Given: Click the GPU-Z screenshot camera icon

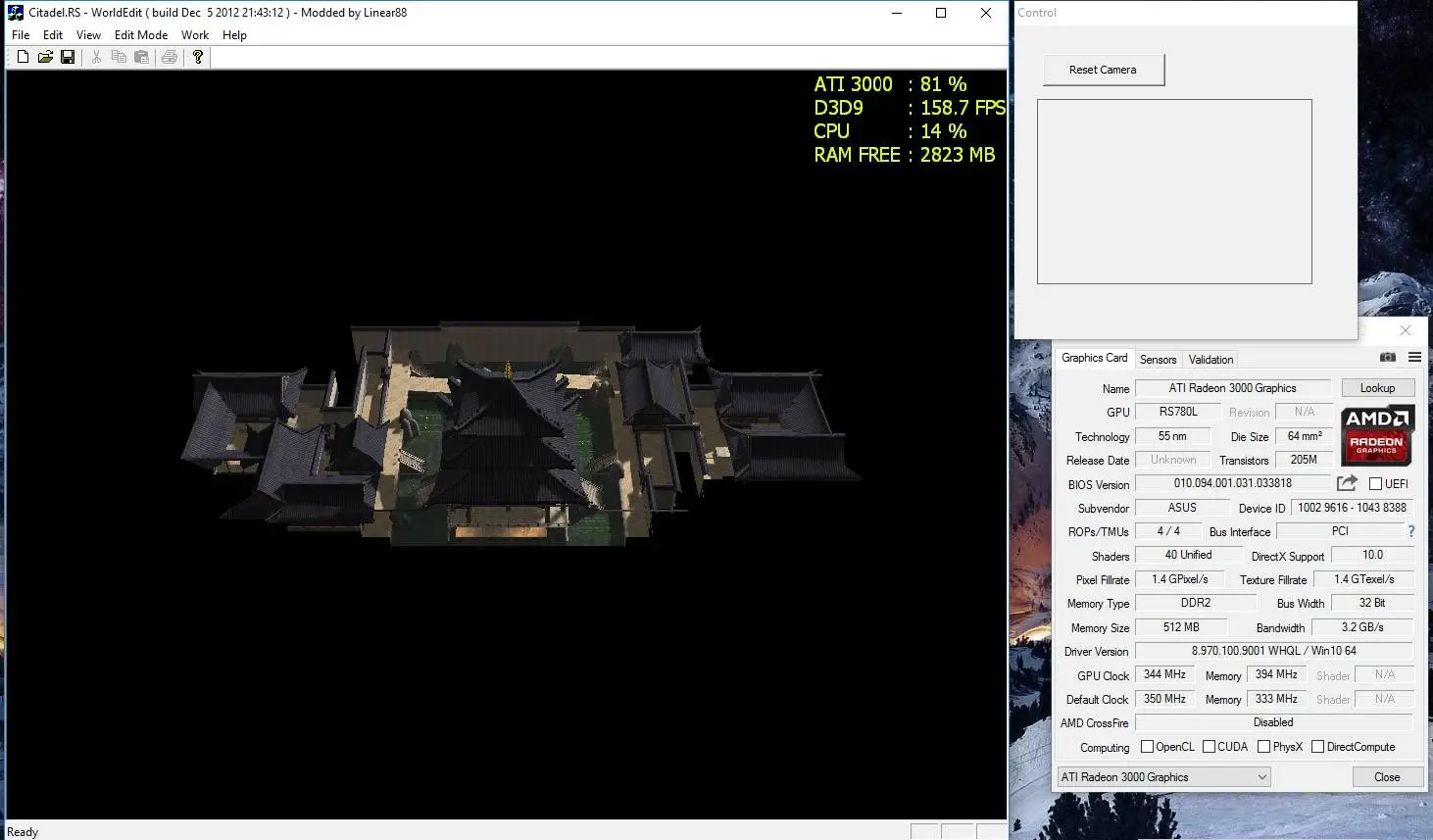Looking at the screenshot, I should (1388, 357).
